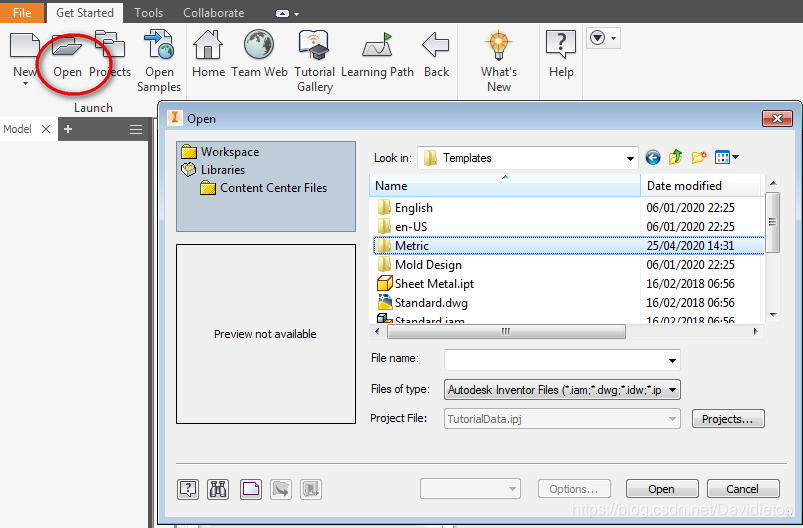Open the View Menu dropdown in dialog
This screenshot has height=528, width=803.
tap(727, 157)
